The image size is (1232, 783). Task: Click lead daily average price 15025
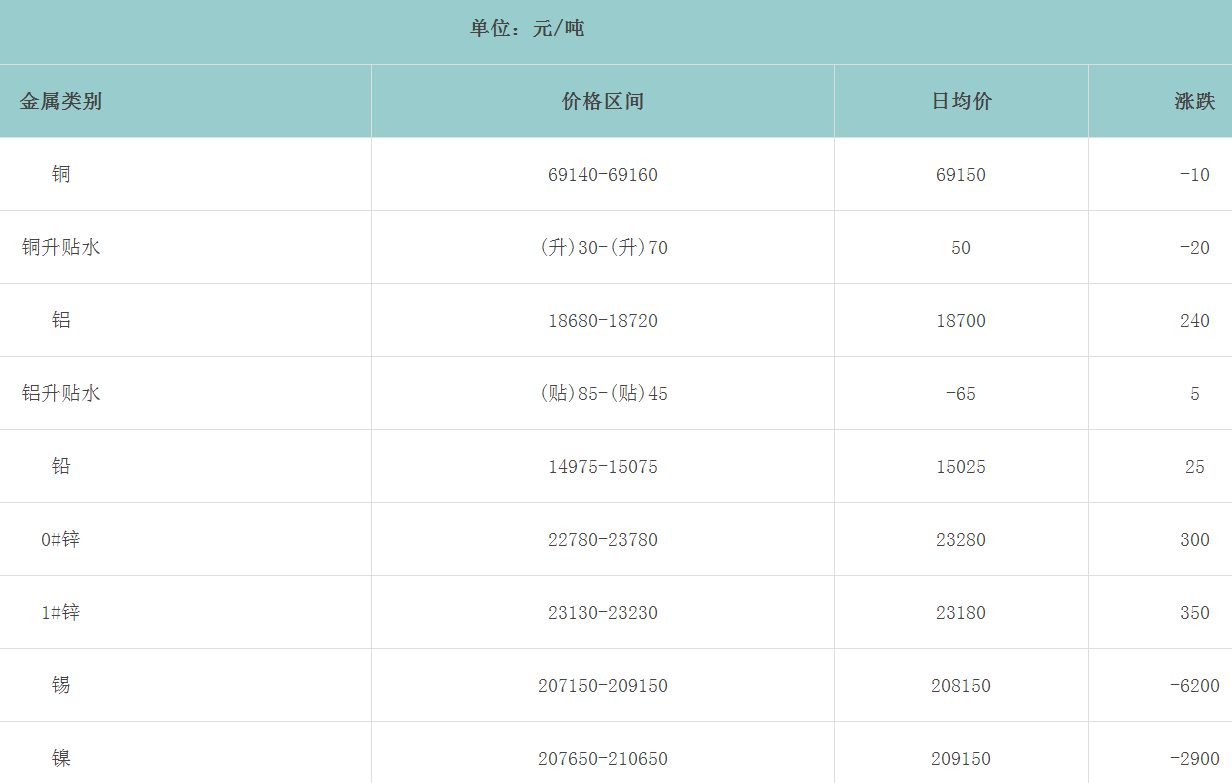pos(961,467)
